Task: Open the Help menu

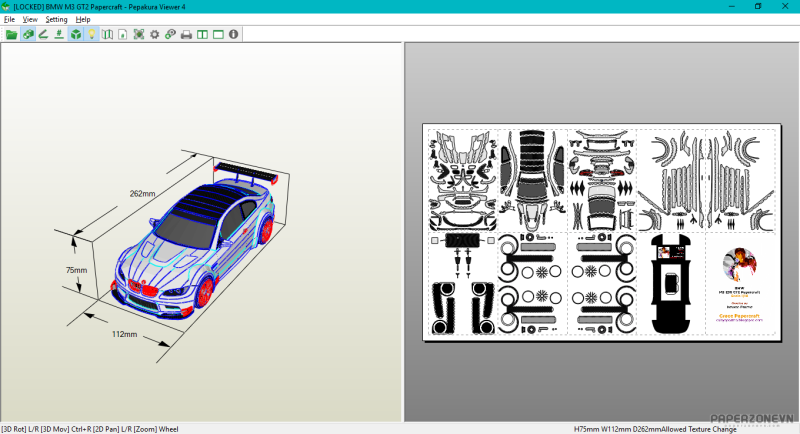Action: (82, 19)
